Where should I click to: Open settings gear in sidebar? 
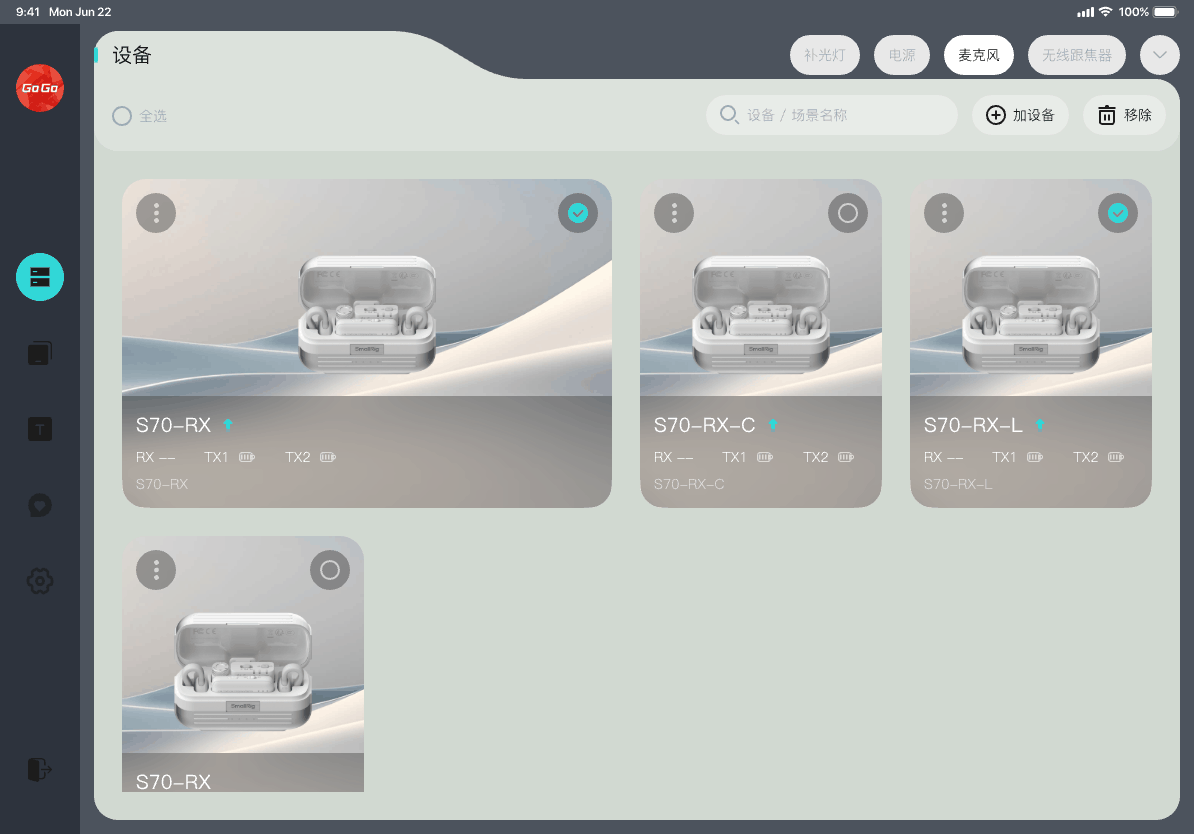pos(40,580)
